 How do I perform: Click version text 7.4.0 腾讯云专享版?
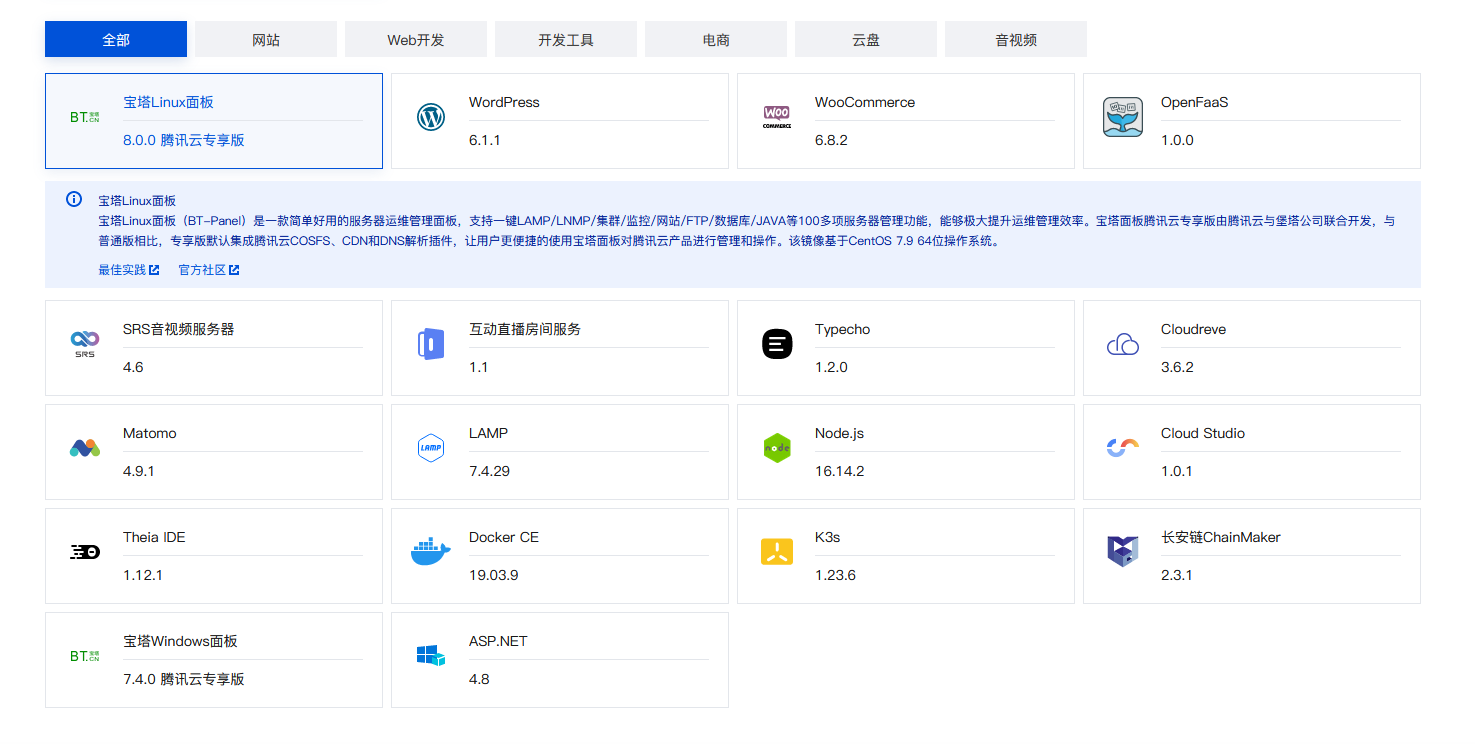pyautogui.click(x=184, y=679)
